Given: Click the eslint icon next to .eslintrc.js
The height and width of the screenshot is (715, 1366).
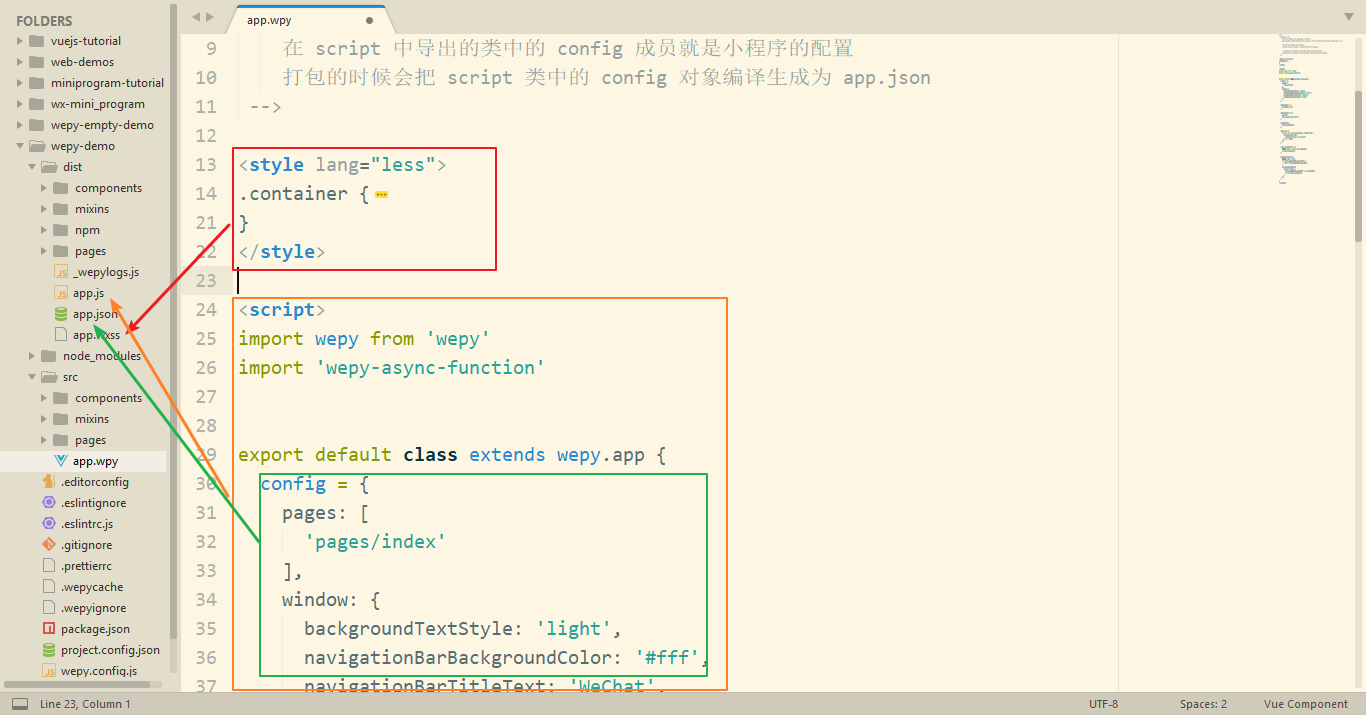Looking at the screenshot, I should 49,524.
